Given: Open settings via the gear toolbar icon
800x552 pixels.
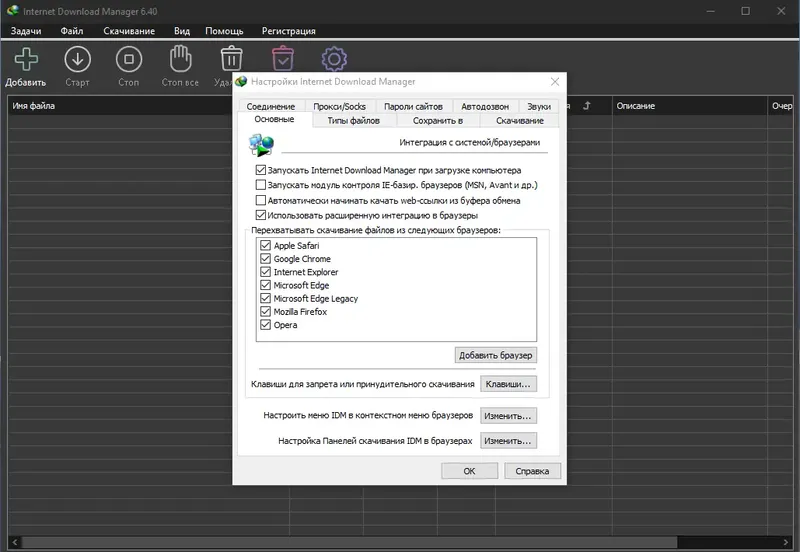Looking at the screenshot, I should (334, 59).
